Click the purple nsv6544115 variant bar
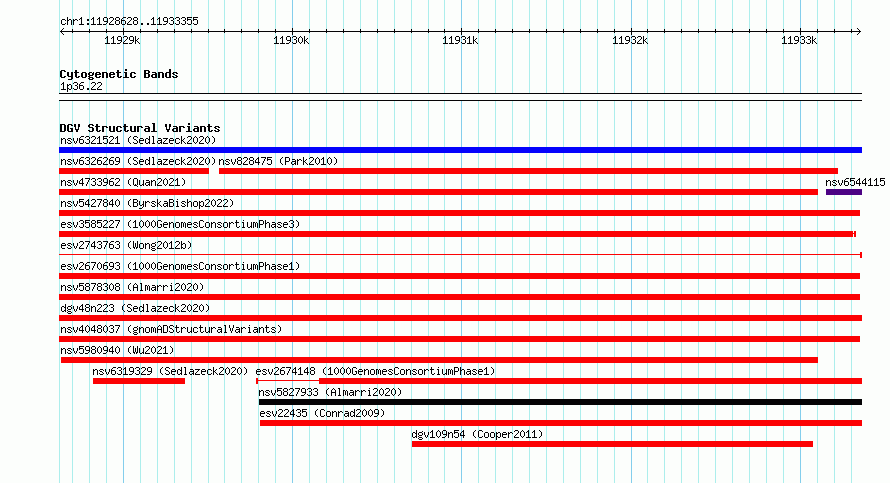 (x=844, y=192)
